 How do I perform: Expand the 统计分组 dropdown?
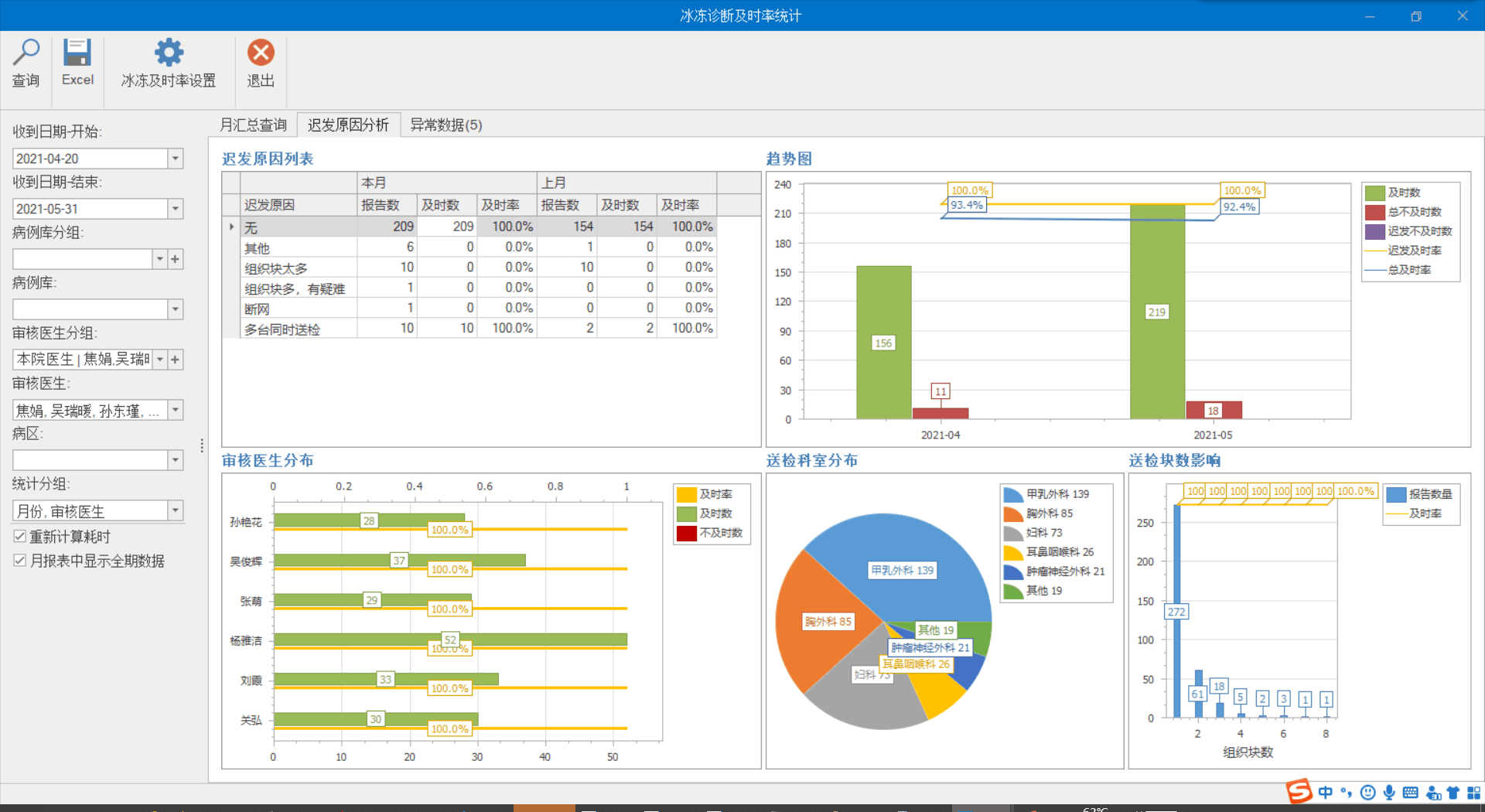(176, 510)
